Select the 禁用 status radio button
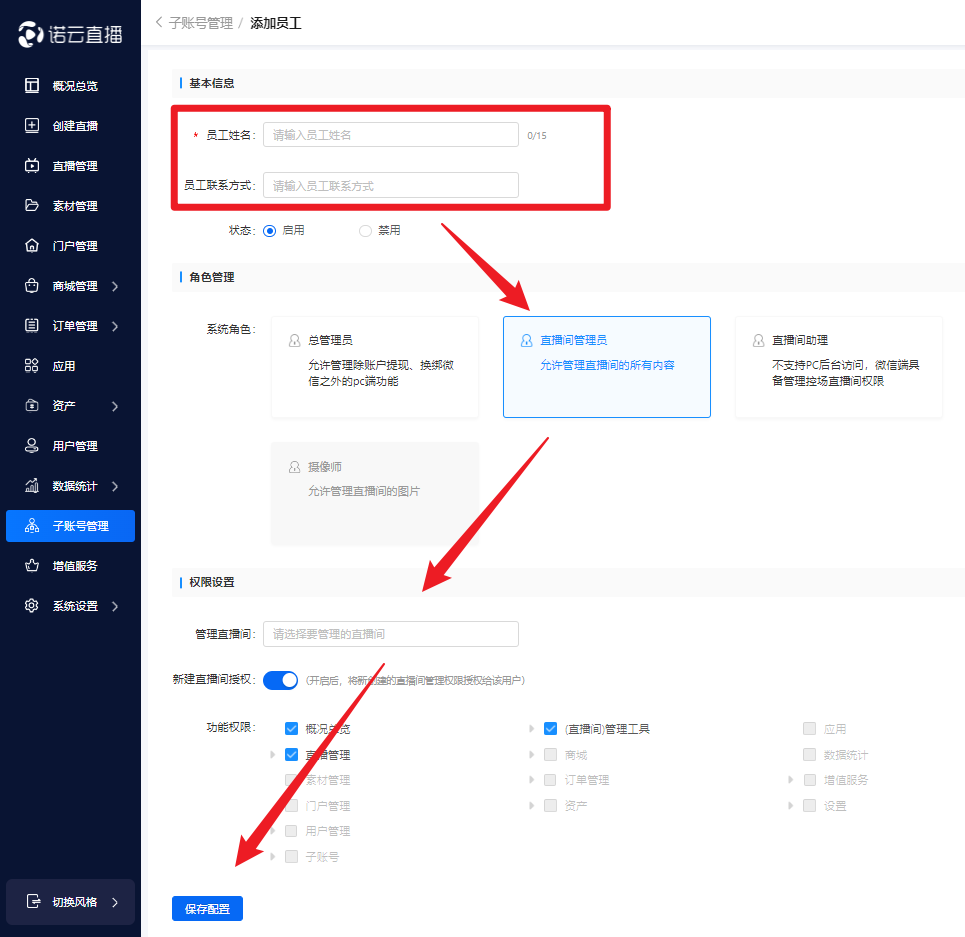Image resolution: width=965 pixels, height=937 pixels. (x=365, y=230)
